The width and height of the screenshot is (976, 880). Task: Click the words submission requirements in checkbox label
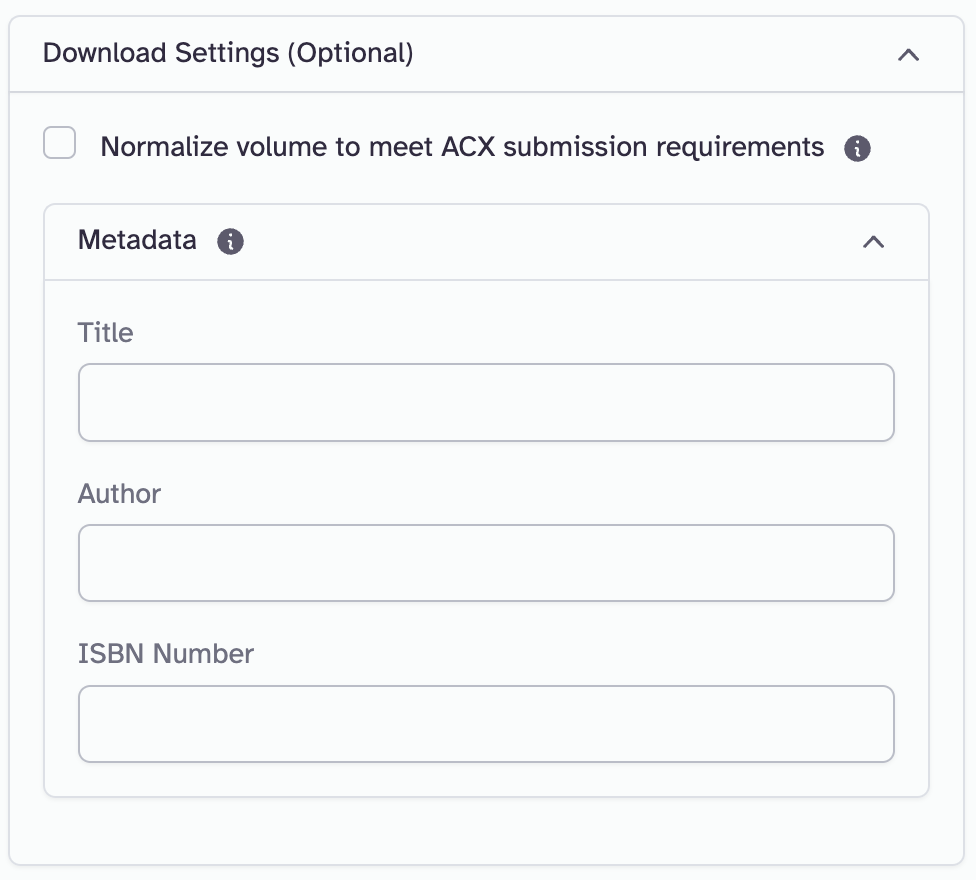tap(663, 147)
